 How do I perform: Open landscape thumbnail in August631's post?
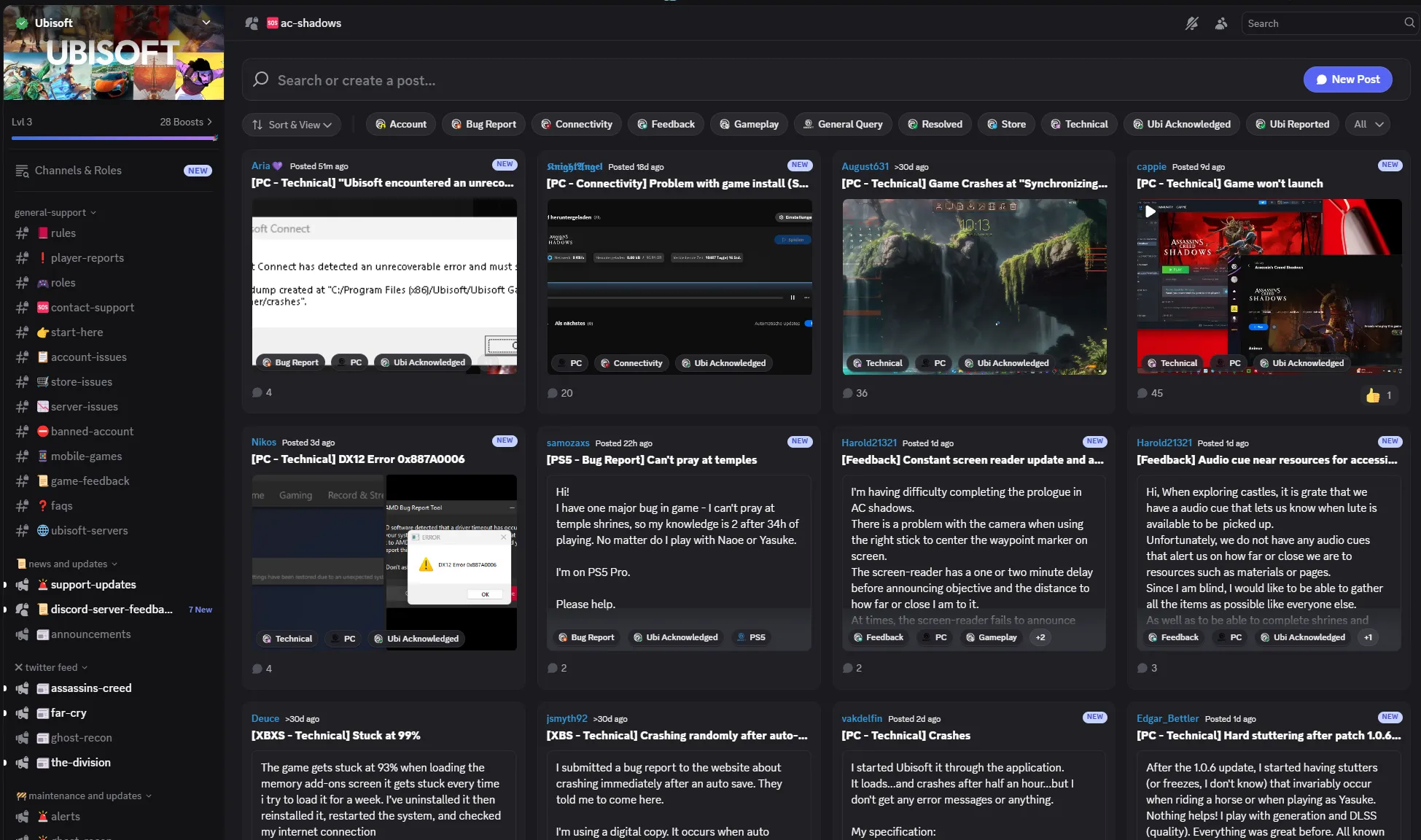click(974, 287)
